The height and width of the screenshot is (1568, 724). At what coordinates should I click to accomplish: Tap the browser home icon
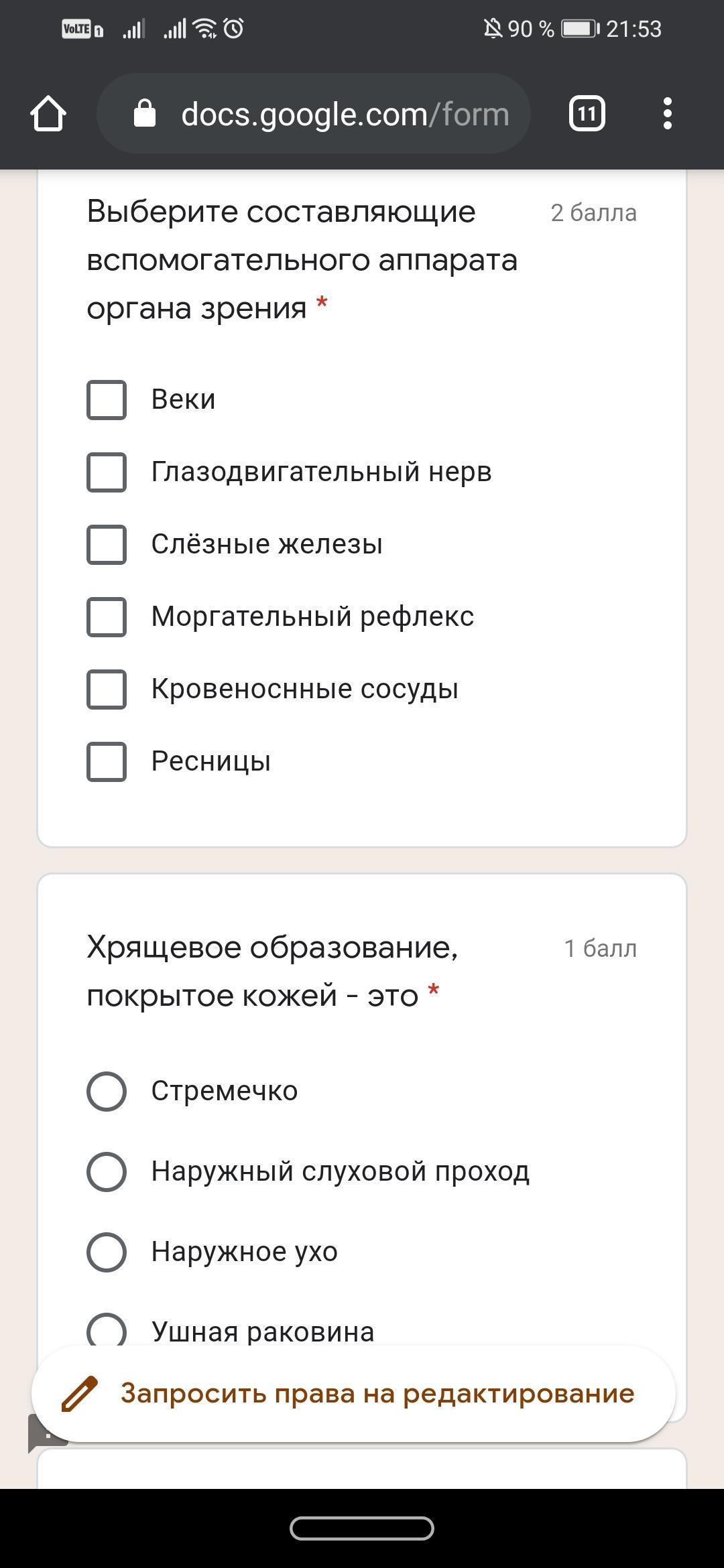click(x=48, y=113)
